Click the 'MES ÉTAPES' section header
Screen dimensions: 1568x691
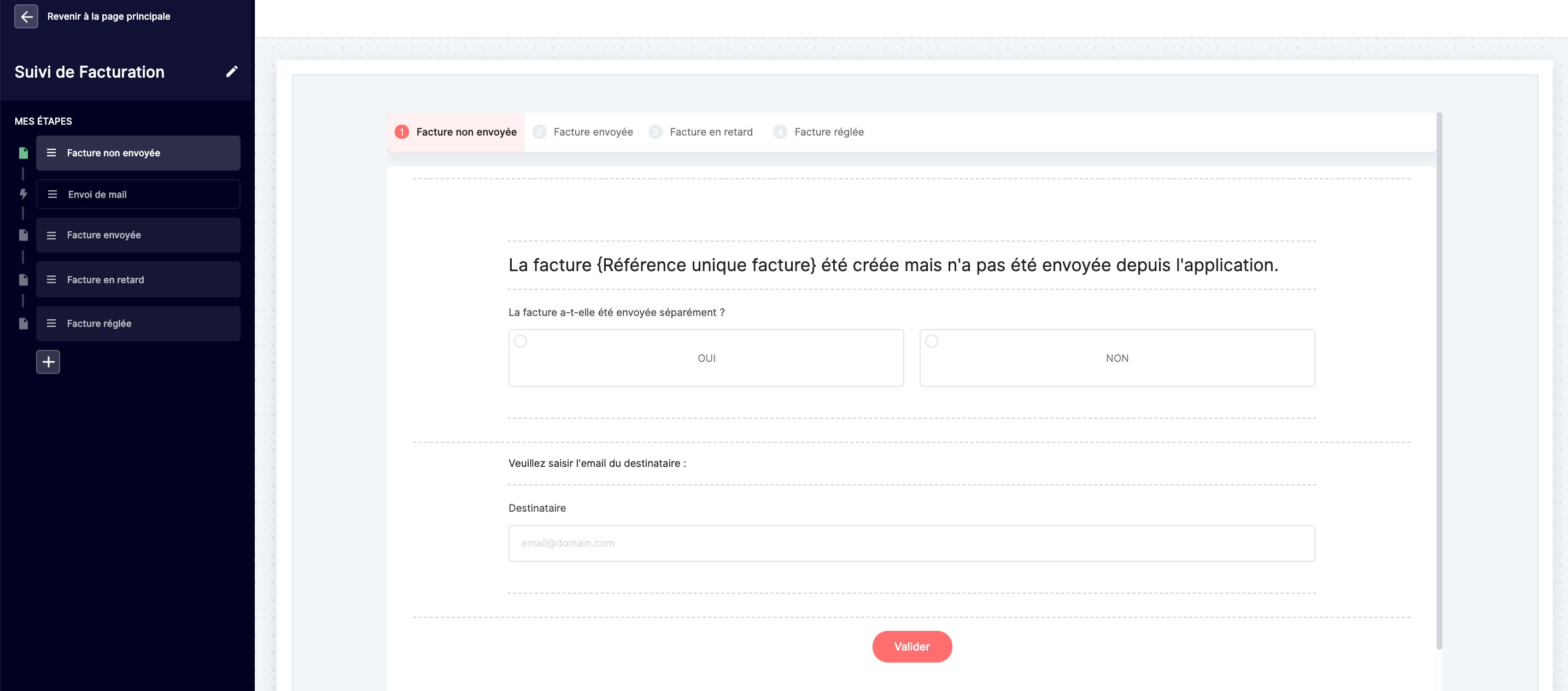pos(43,121)
